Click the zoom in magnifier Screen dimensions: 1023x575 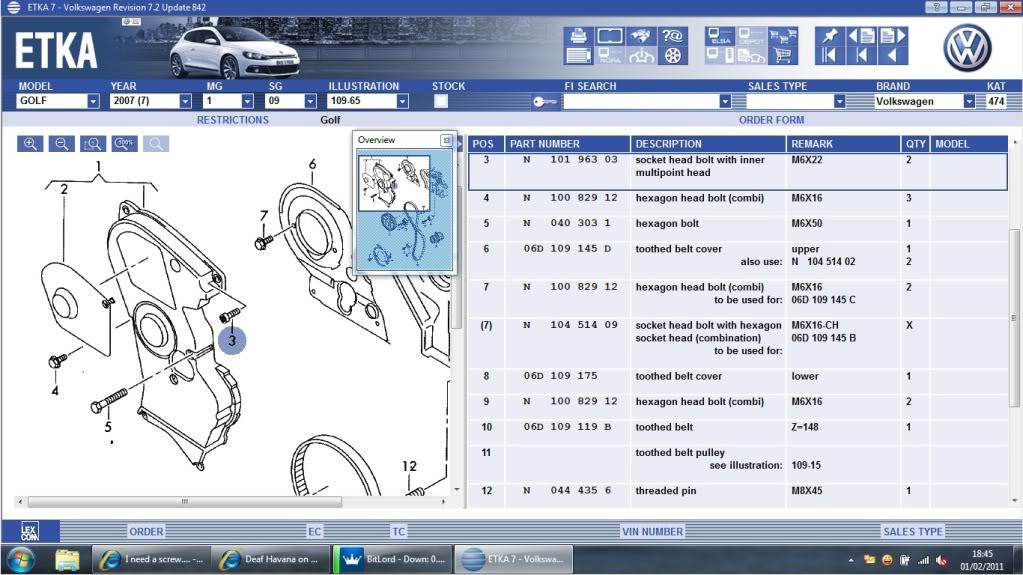pyautogui.click(x=30, y=144)
